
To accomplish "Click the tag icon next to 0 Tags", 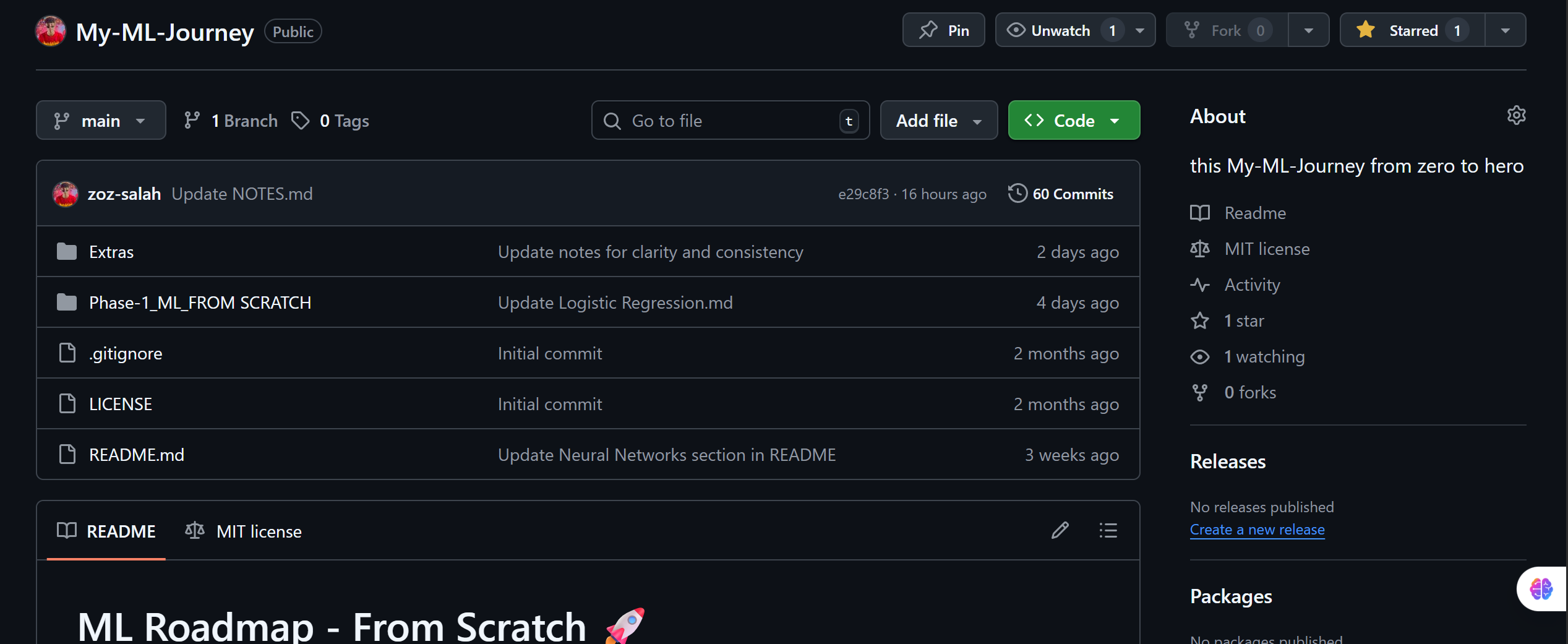I will 301,120.
